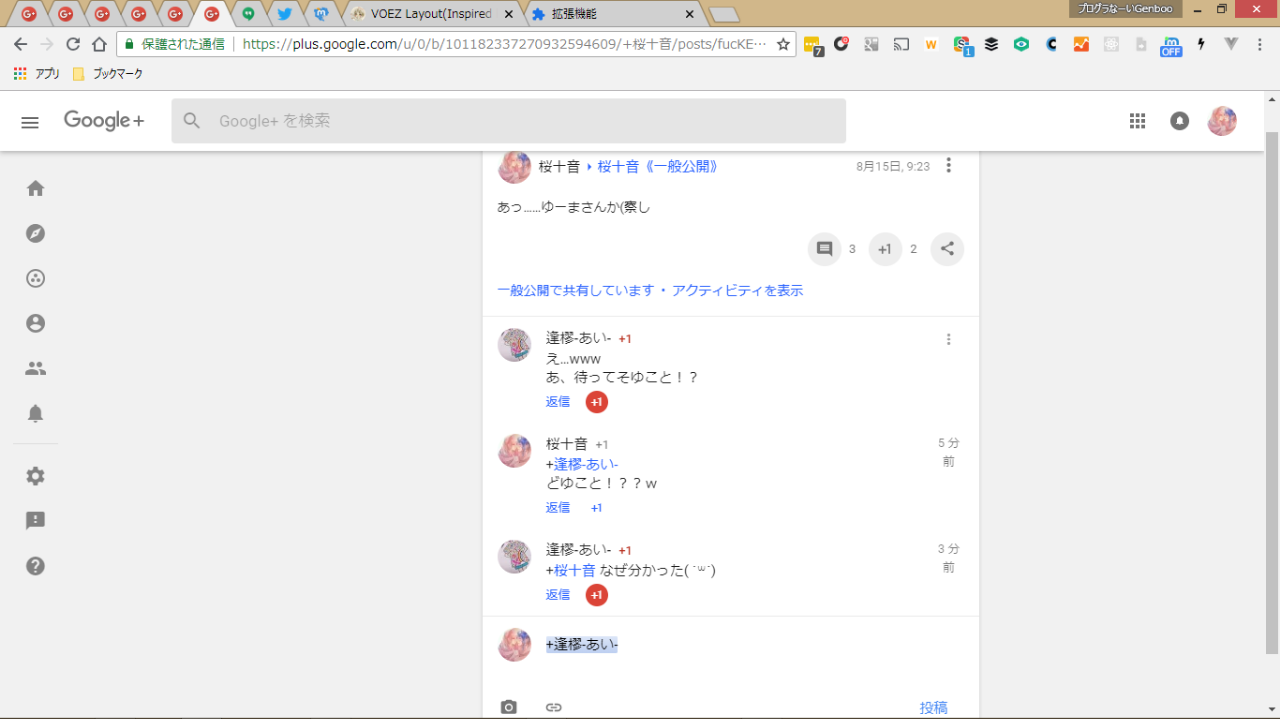
Task: Click the share icon on the post
Action: click(947, 249)
